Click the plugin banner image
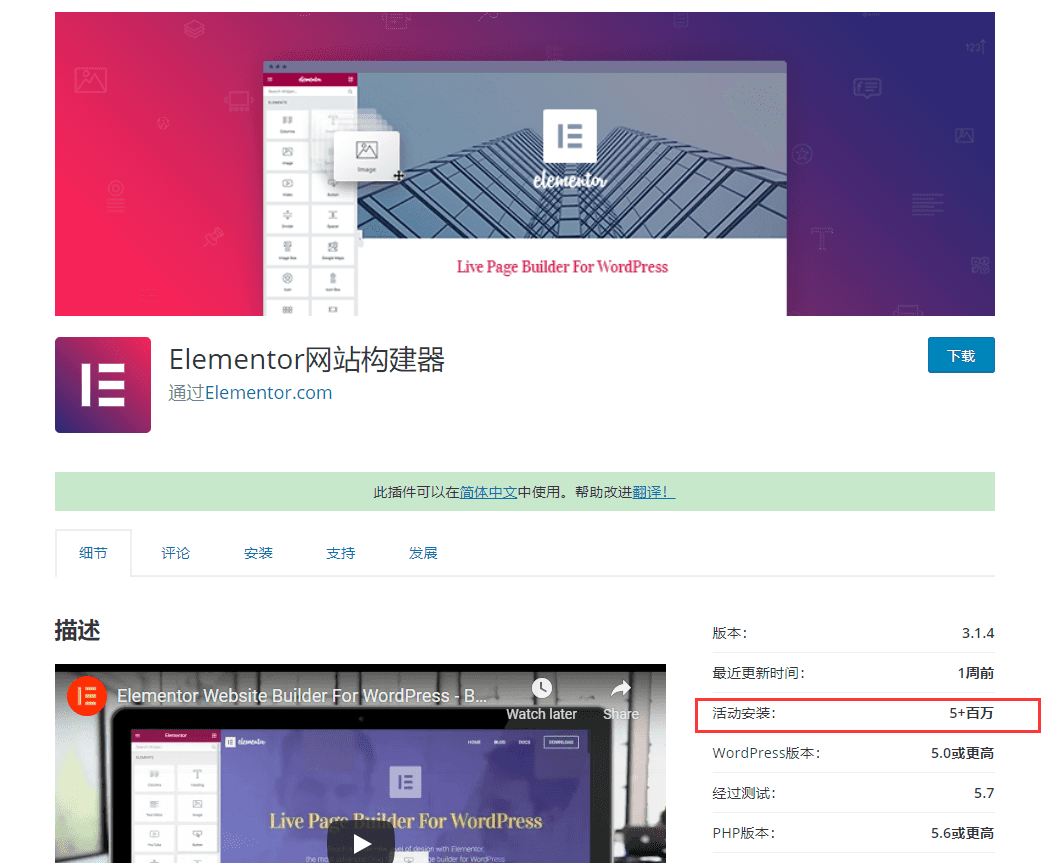The width and height of the screenshot is (1061, 863). click(x=524, y=164)
